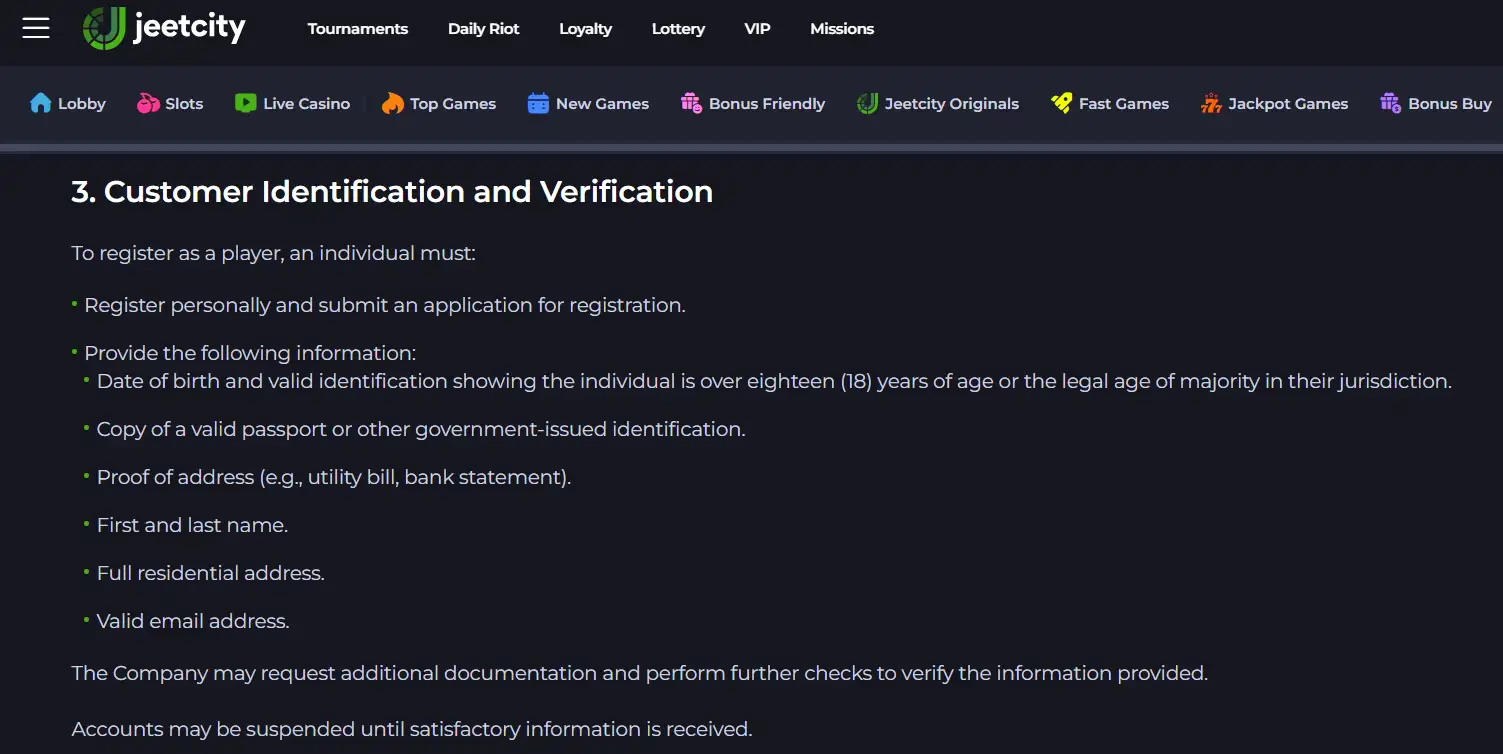Select the Fast Games category label
The height and width of the screenshot is (754, 1503).
(1124, 104)
